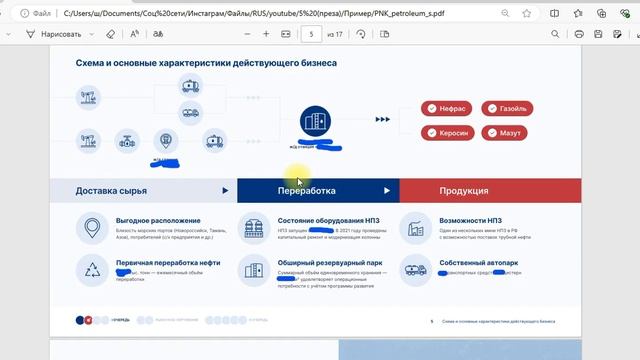This screenshot has height=360, width=640.
Task: Open Browser essentials heart icon
Action: point(624,13)
